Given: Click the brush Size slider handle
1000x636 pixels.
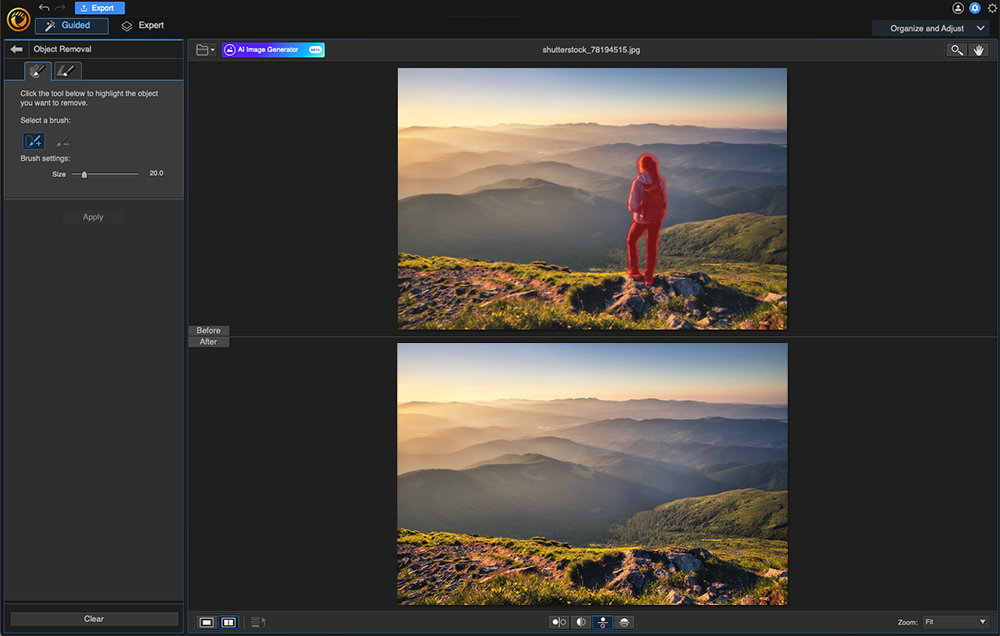Looking at the screenshot, I should [x=84, y=174].
